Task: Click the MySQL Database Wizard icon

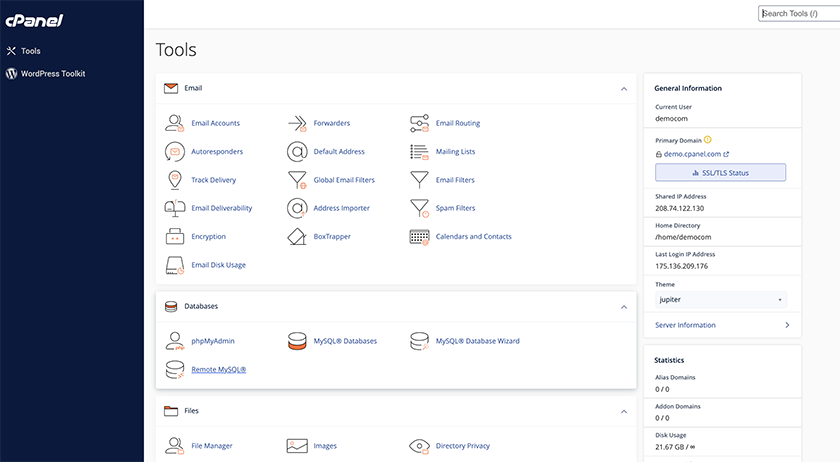Action: (419, 341)
